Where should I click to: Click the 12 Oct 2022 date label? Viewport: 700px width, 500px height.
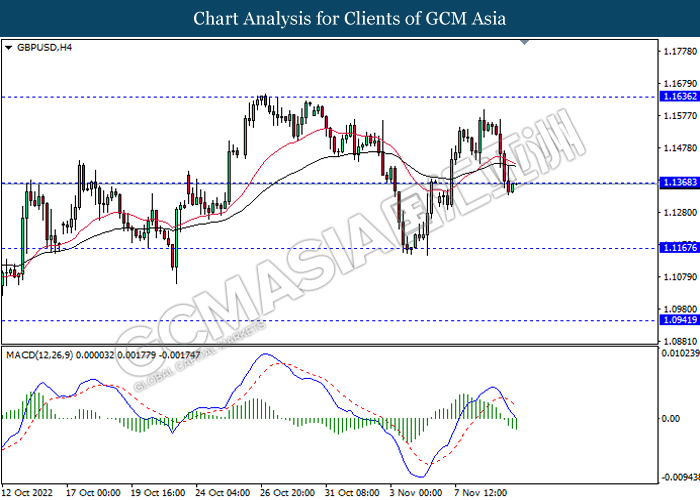click(x=27, y=493)
